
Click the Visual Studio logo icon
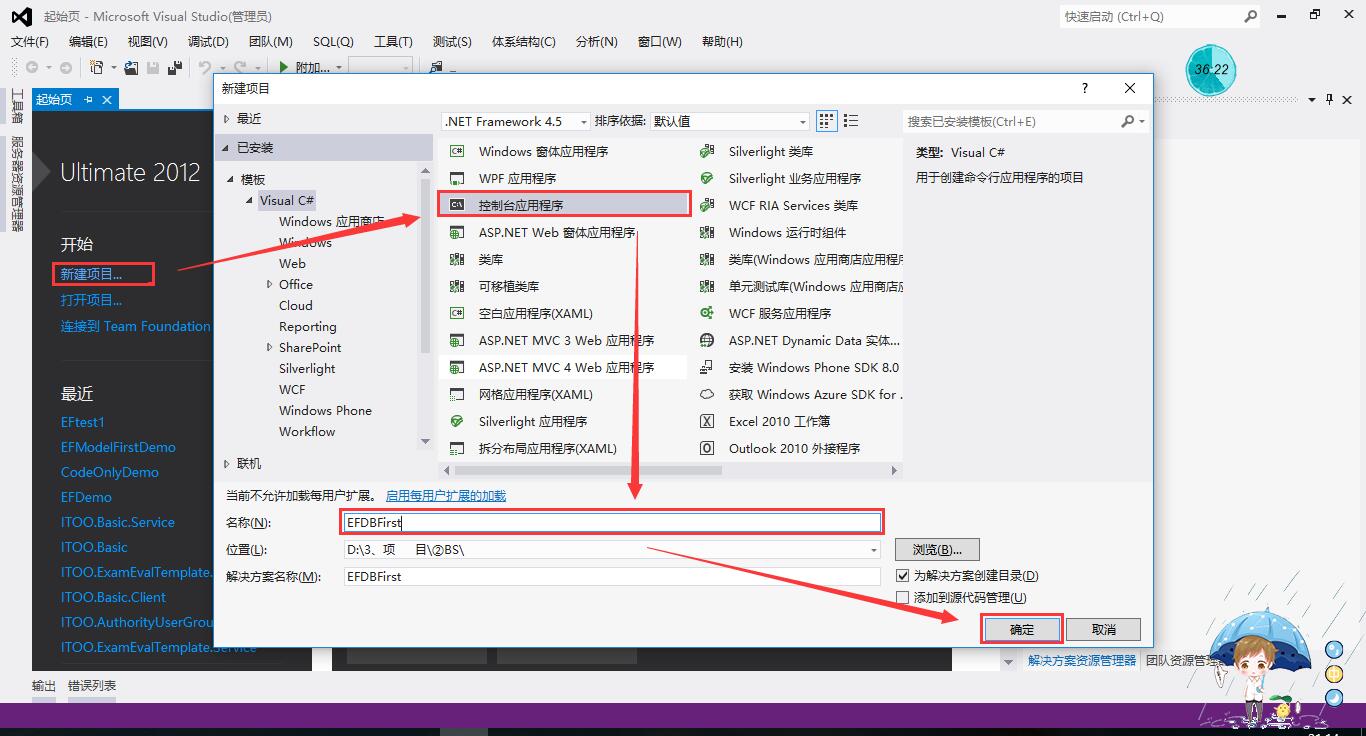[21, 15]
